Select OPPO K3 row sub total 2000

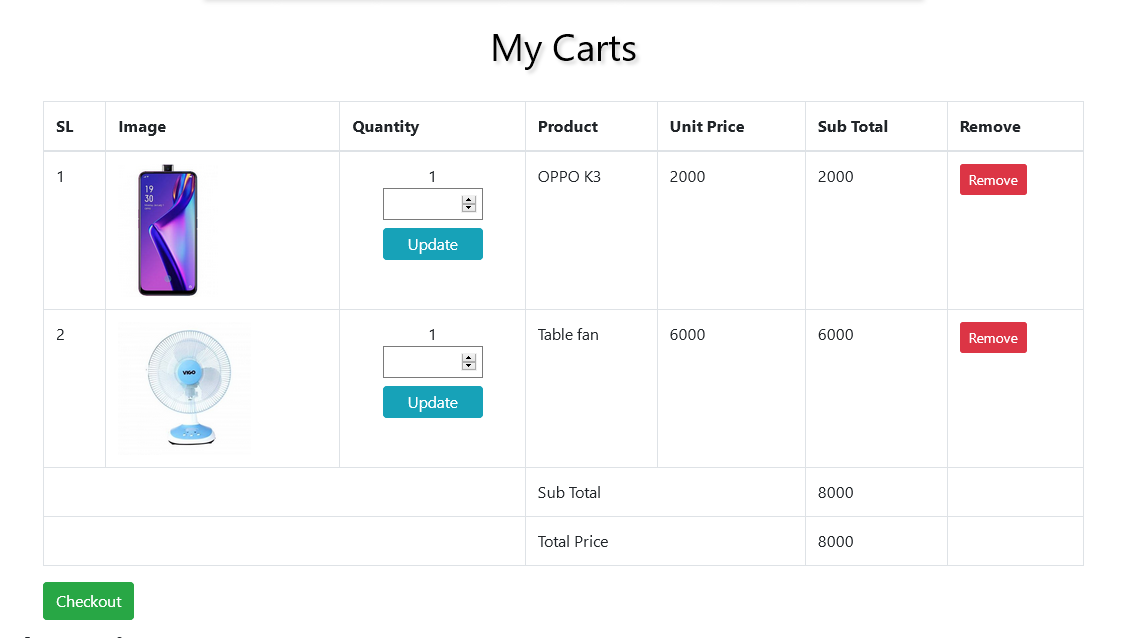point(835,177)
